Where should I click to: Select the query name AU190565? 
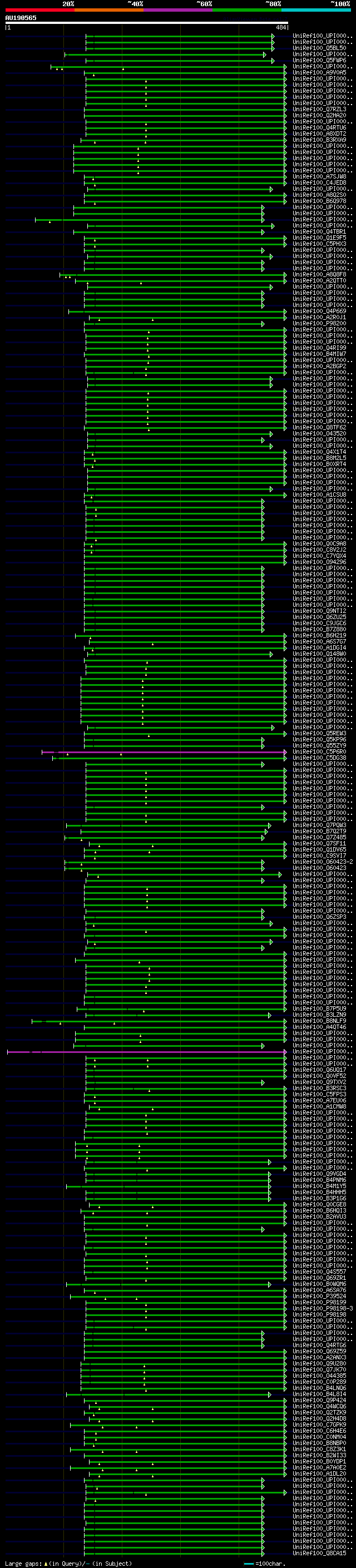tap(21, 18)
